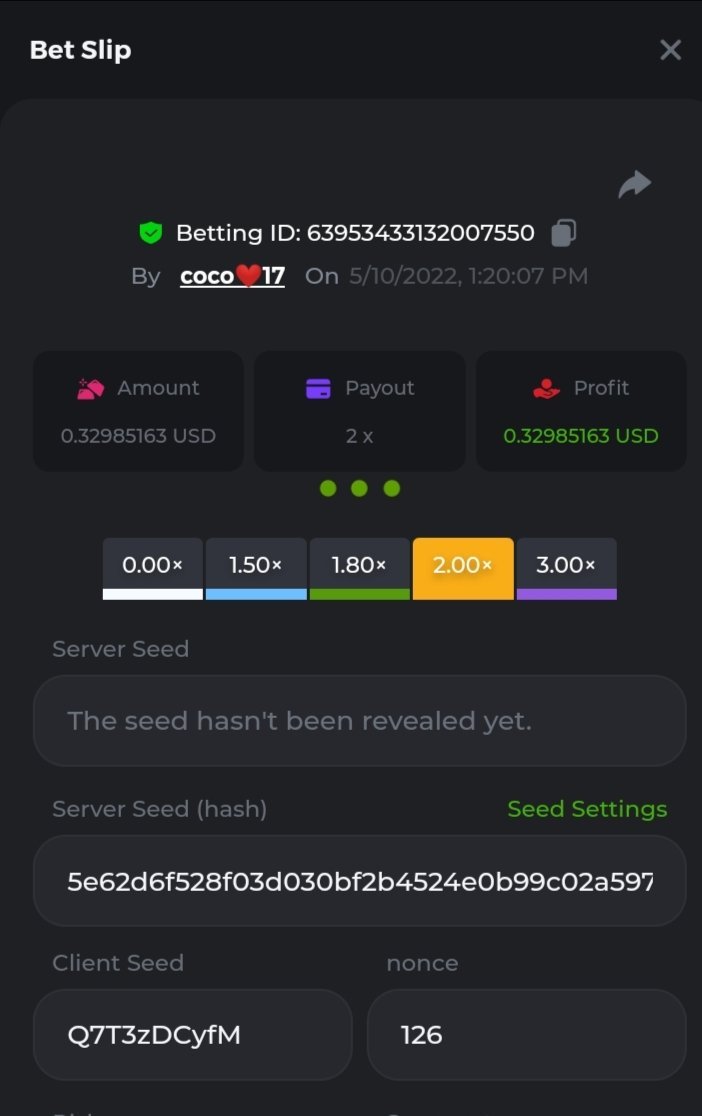The image size is (702, 1116).
Task: Click the Payout card icon
Action: [x=318, y=389]
